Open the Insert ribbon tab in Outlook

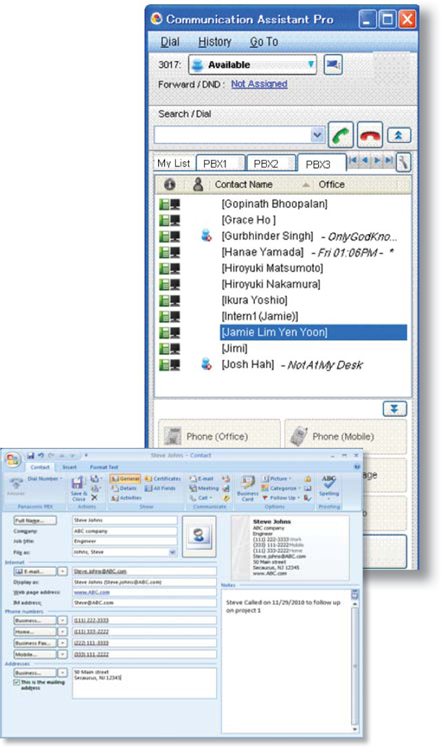70,467
